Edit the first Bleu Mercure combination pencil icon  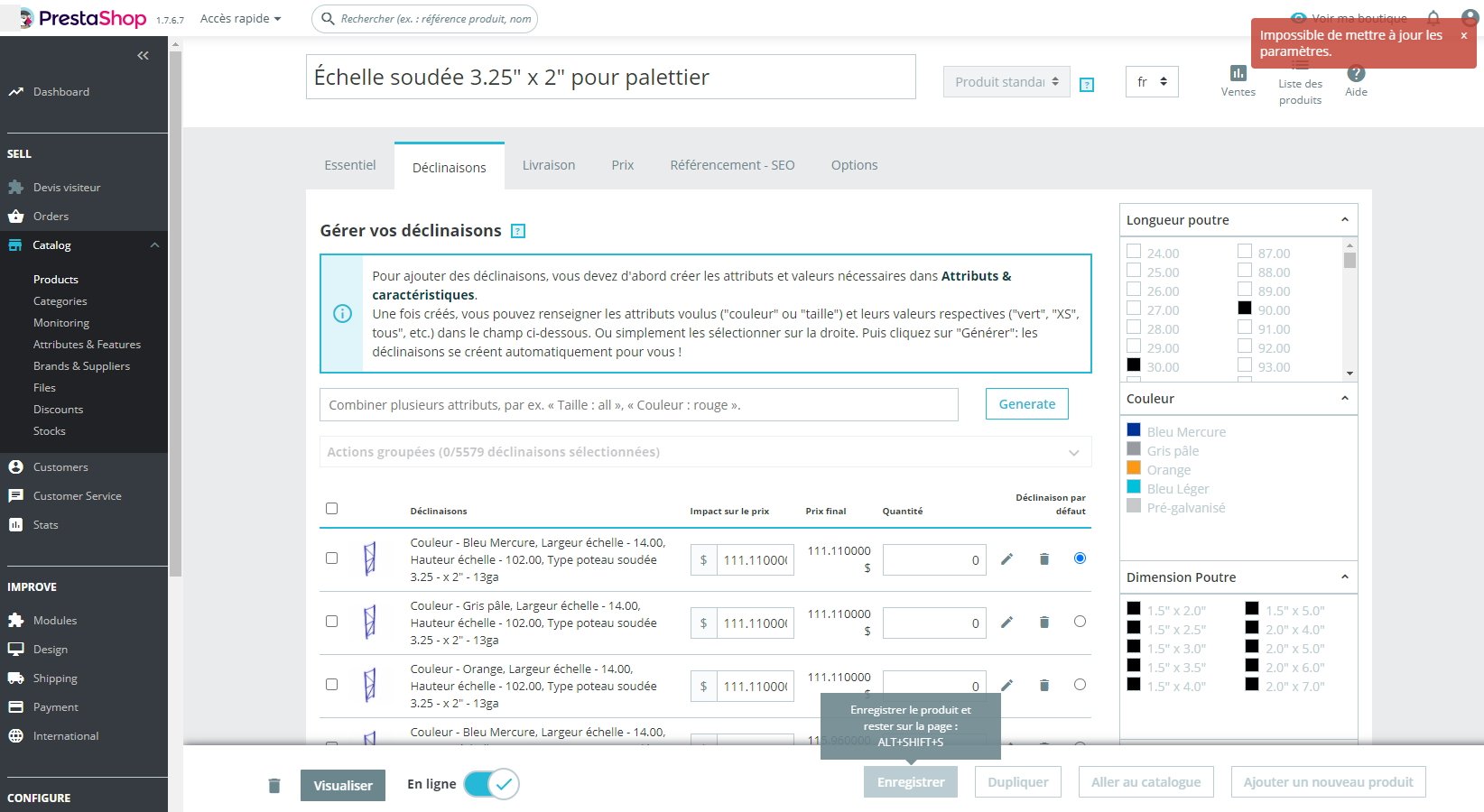(x=1006, y=559)
